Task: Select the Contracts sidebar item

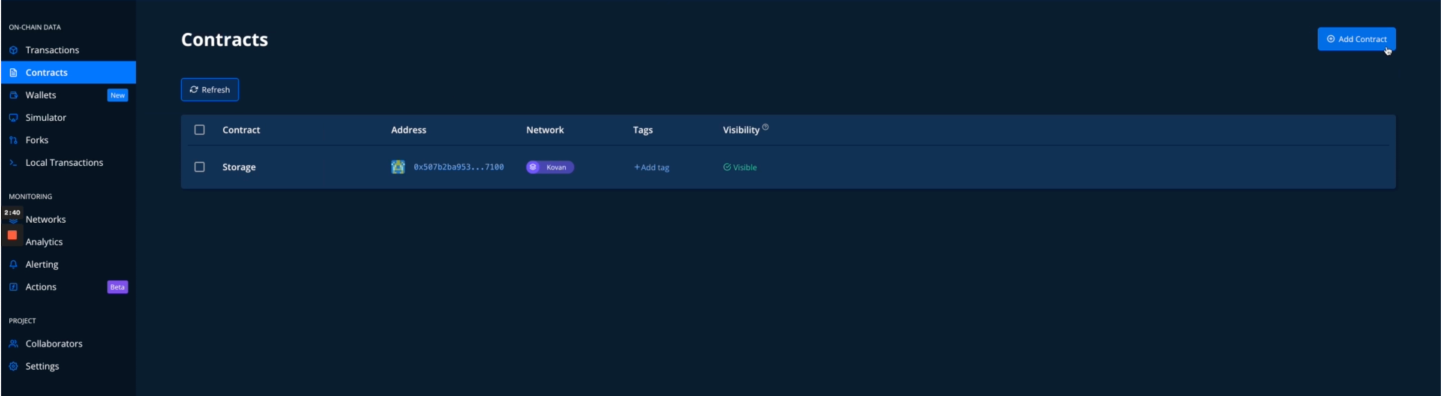Action: pyautogui.click(x=68, y=72)
